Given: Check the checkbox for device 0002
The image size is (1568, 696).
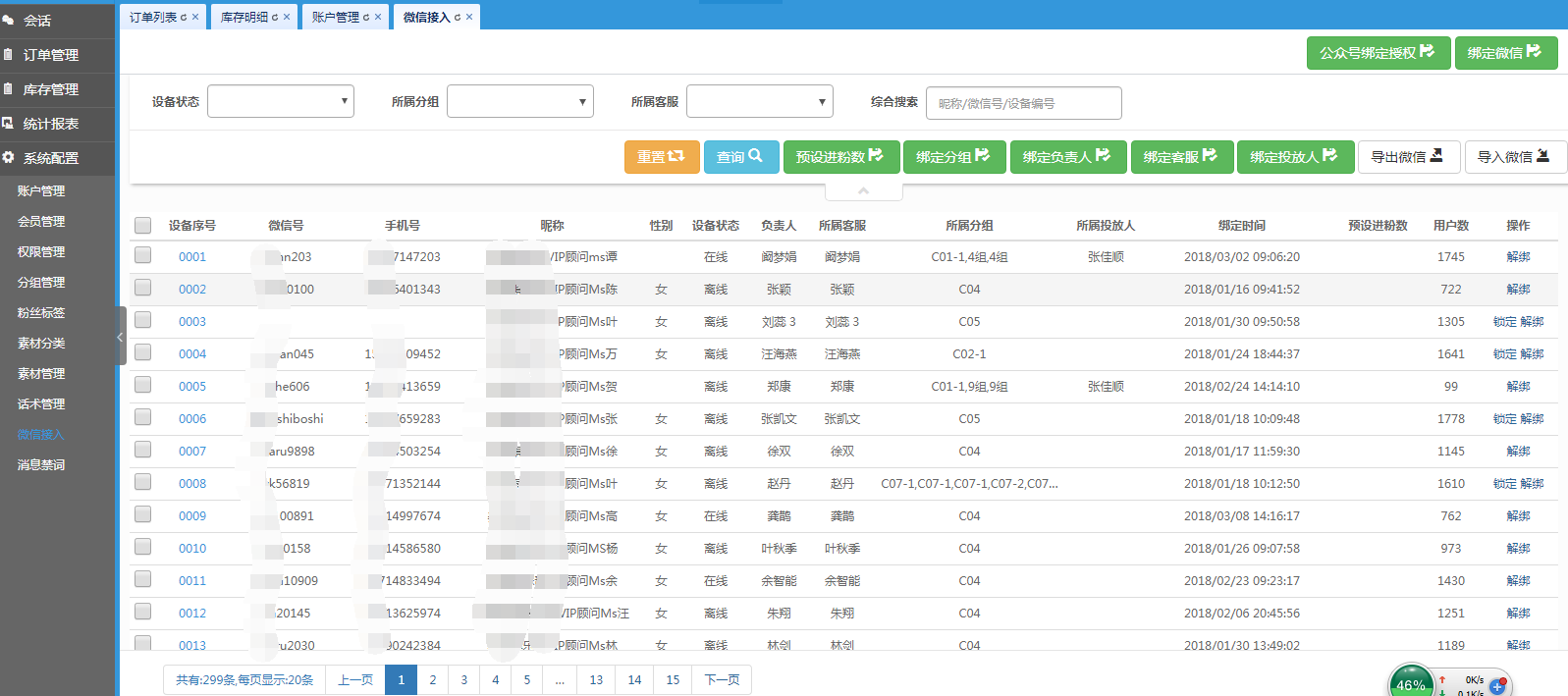Looking at the screenshot, I should tap(143, 288).
